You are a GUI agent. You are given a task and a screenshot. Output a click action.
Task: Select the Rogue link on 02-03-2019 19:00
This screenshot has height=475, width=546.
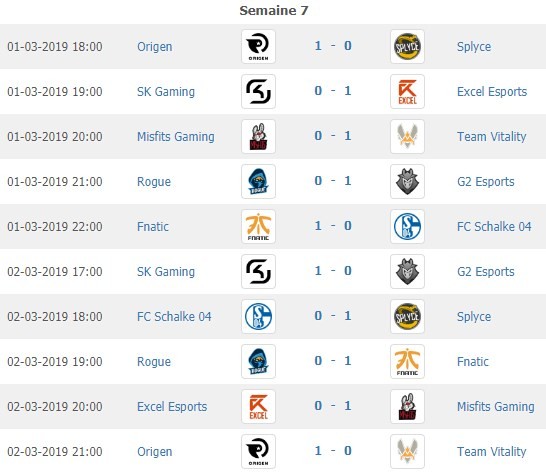(154, 362)
